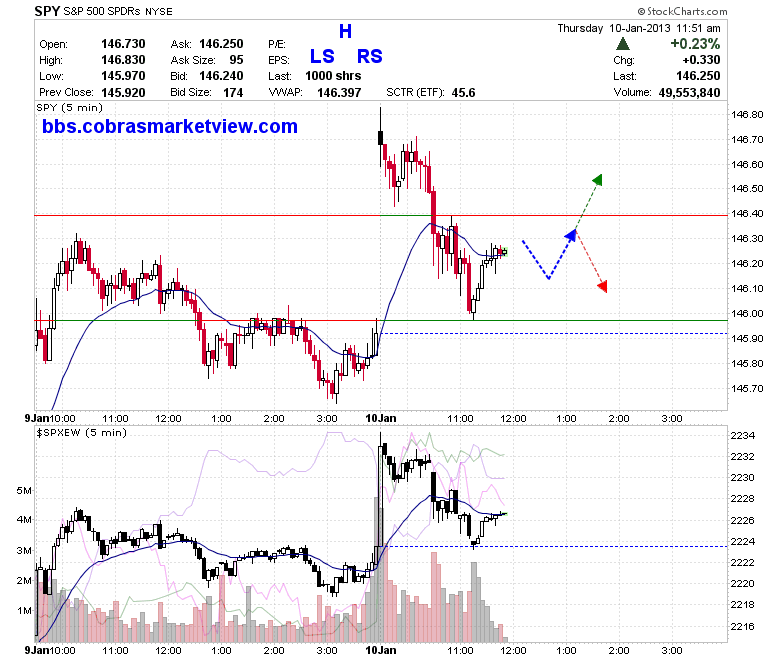
Task: Click the Chg value +0.330
Action: click(x=701, y=60)
